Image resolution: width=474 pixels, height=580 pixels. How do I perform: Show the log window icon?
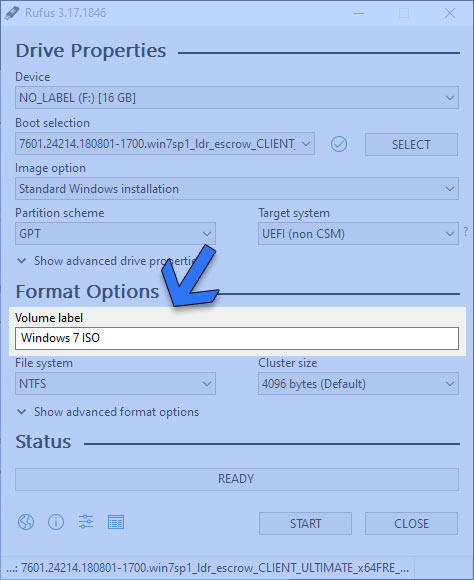coord(116,522)
